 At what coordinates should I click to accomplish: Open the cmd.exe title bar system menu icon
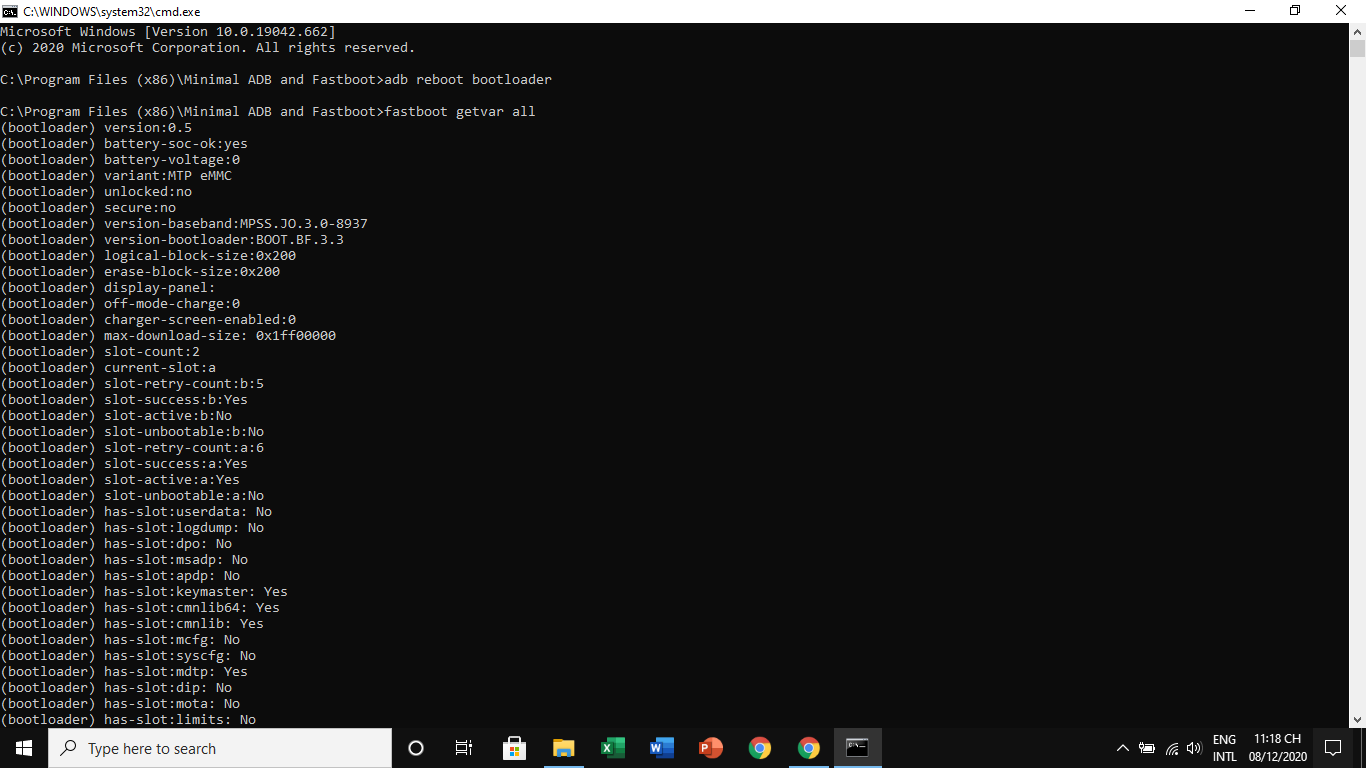[10, 11]
